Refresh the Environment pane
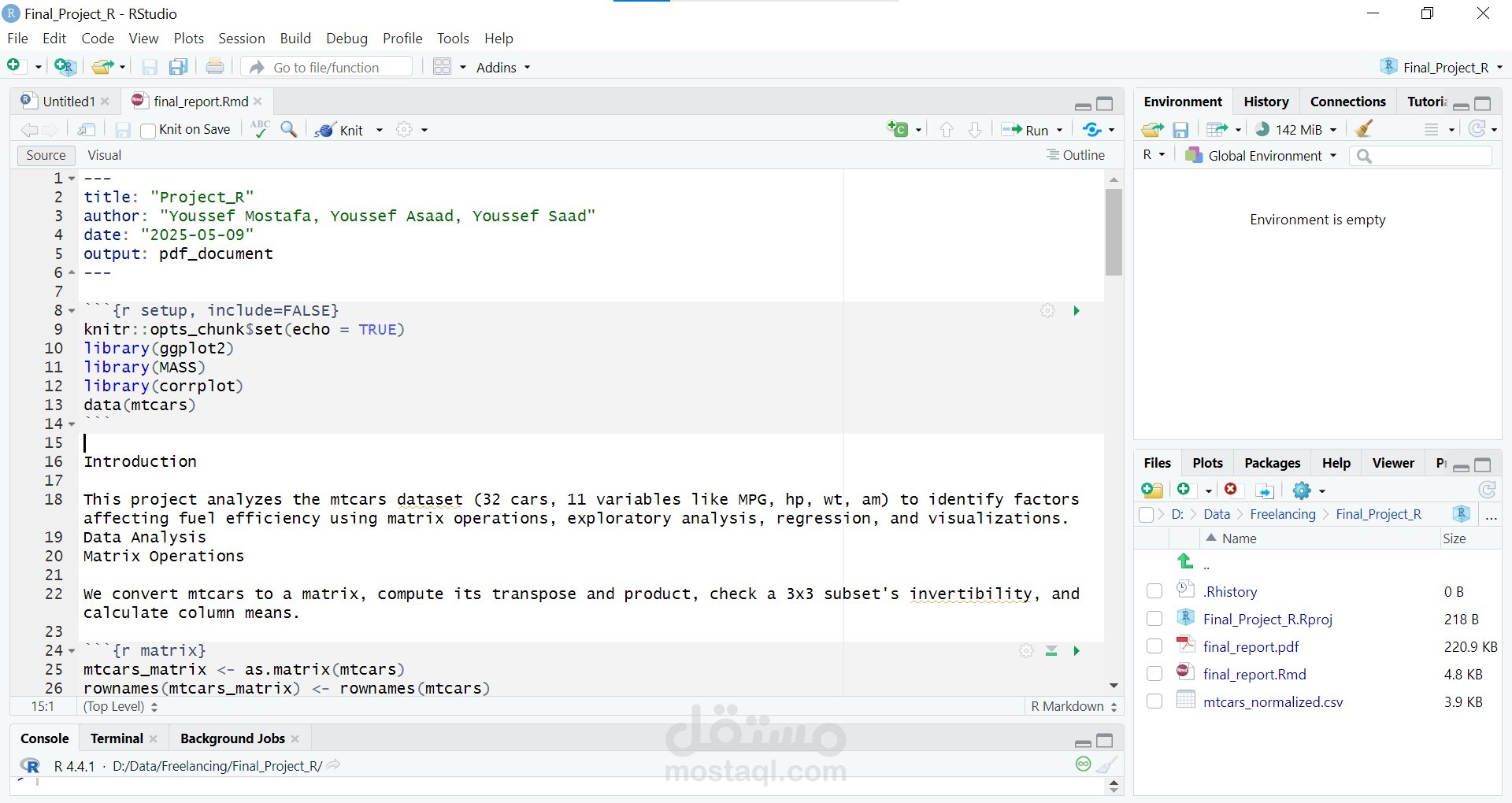The height and width of the screenshot is (803, 1512). (1477, 129)
